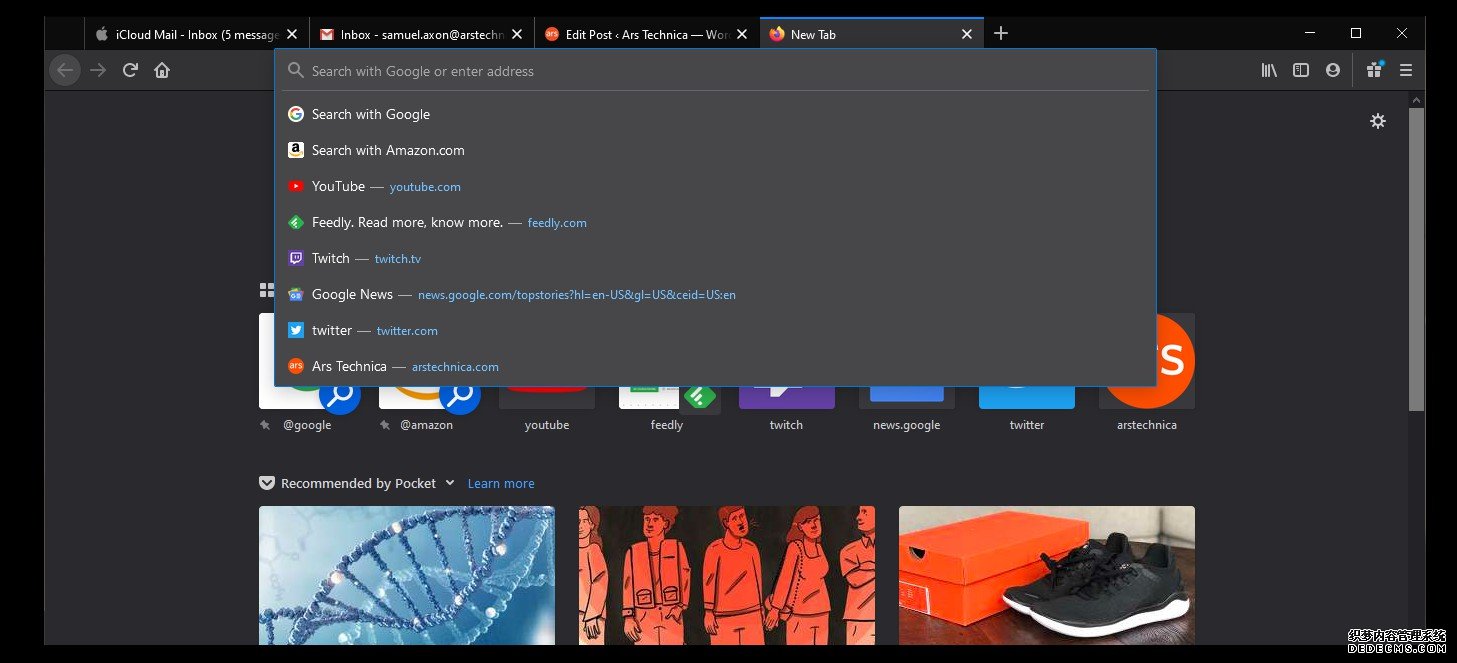Image resolution: width=1457 pixels, height=663 pixels.
Task: Click the pin icon beside @amazon
Action: click(x=385, y=425)
